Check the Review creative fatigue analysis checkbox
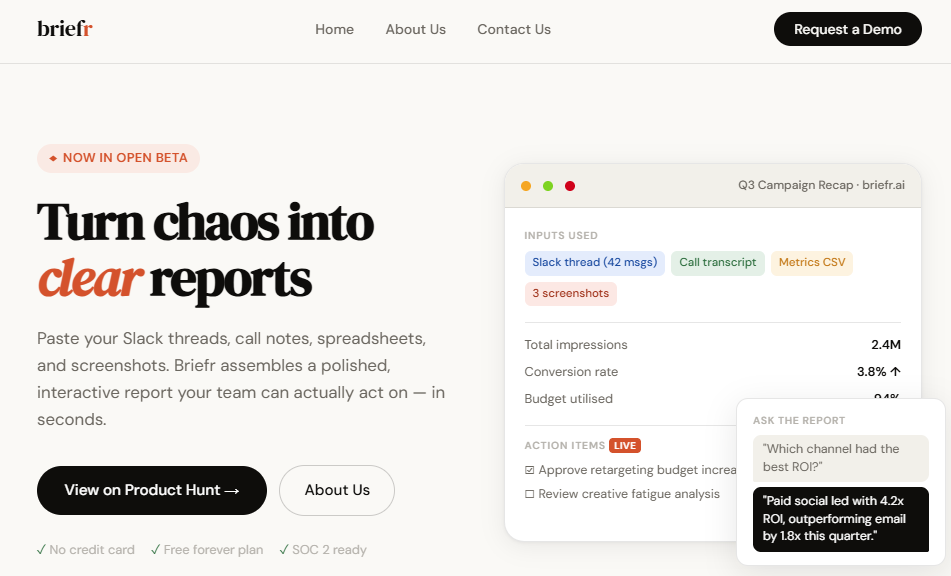This screenshot has width=951, height=576. point(529,494)
